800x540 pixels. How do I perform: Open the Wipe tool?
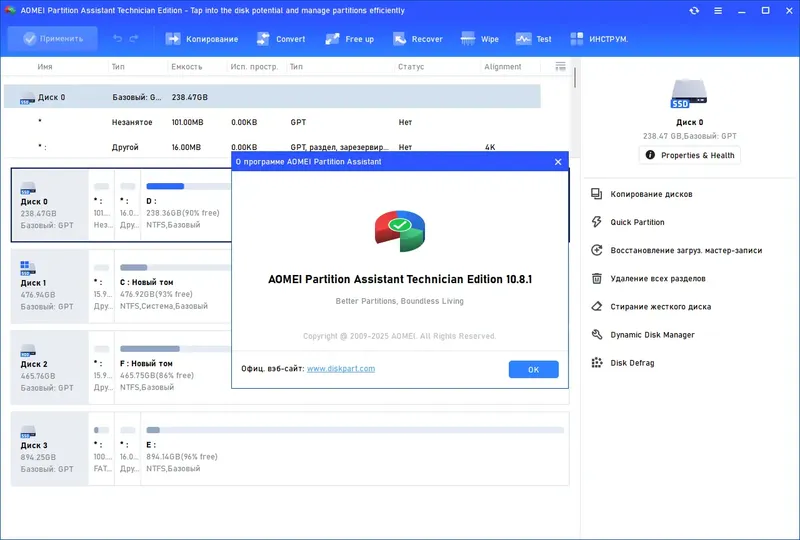(480, 39)
